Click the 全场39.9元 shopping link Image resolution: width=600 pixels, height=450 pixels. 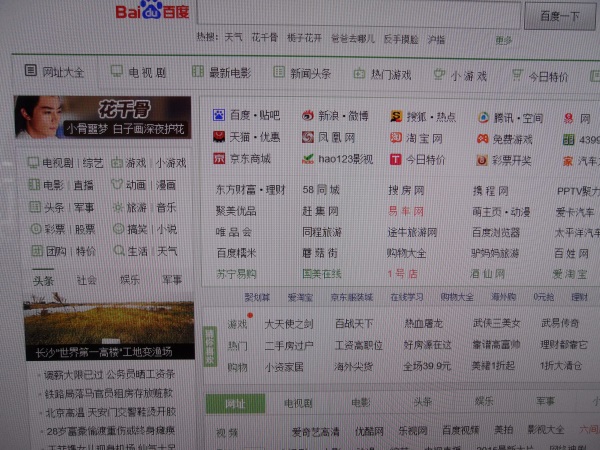(x=427, y=367)
